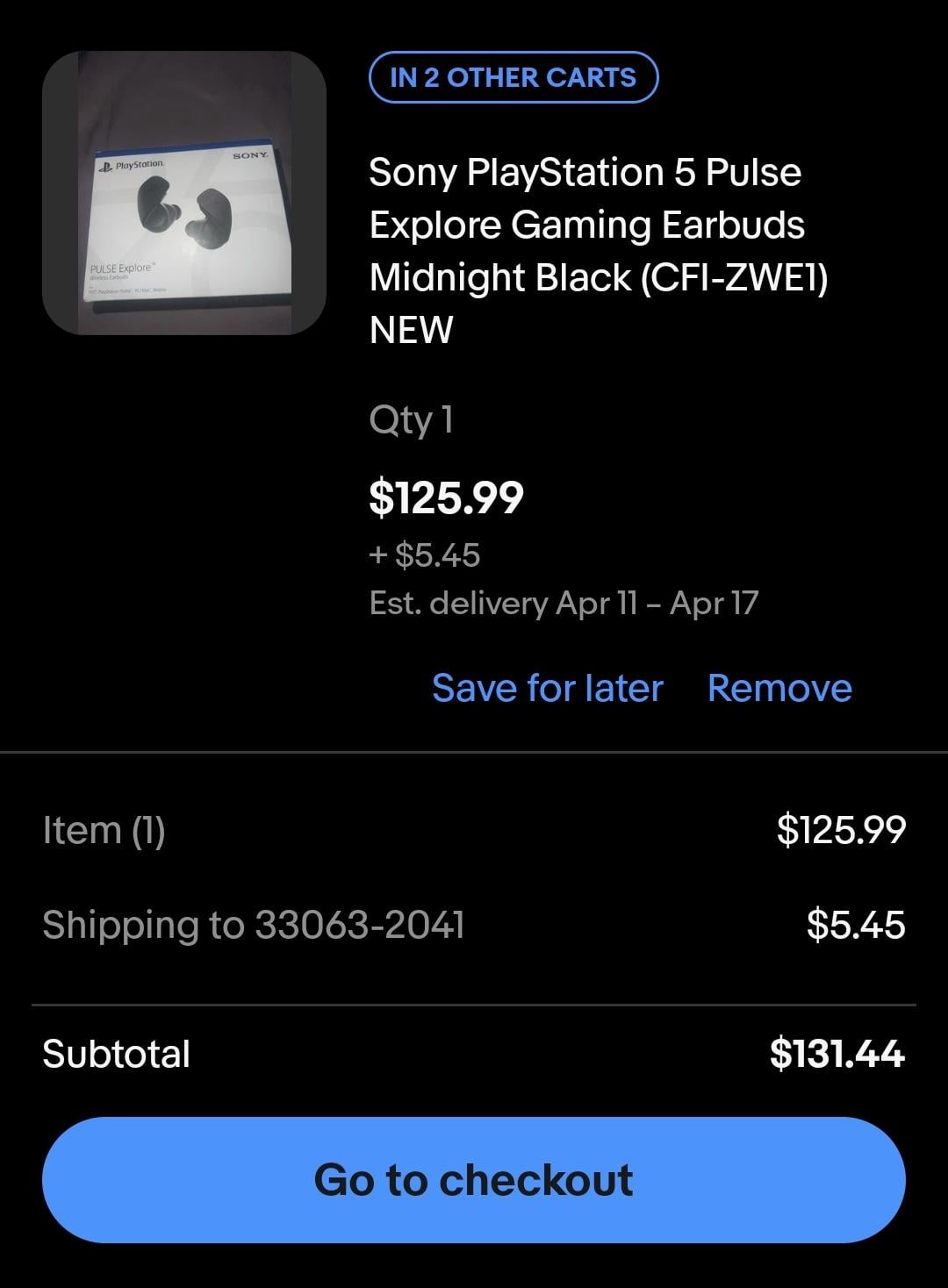Click the Subtotal label
The width and height of the screenshot is (948, 1288).
point(116,1054)
